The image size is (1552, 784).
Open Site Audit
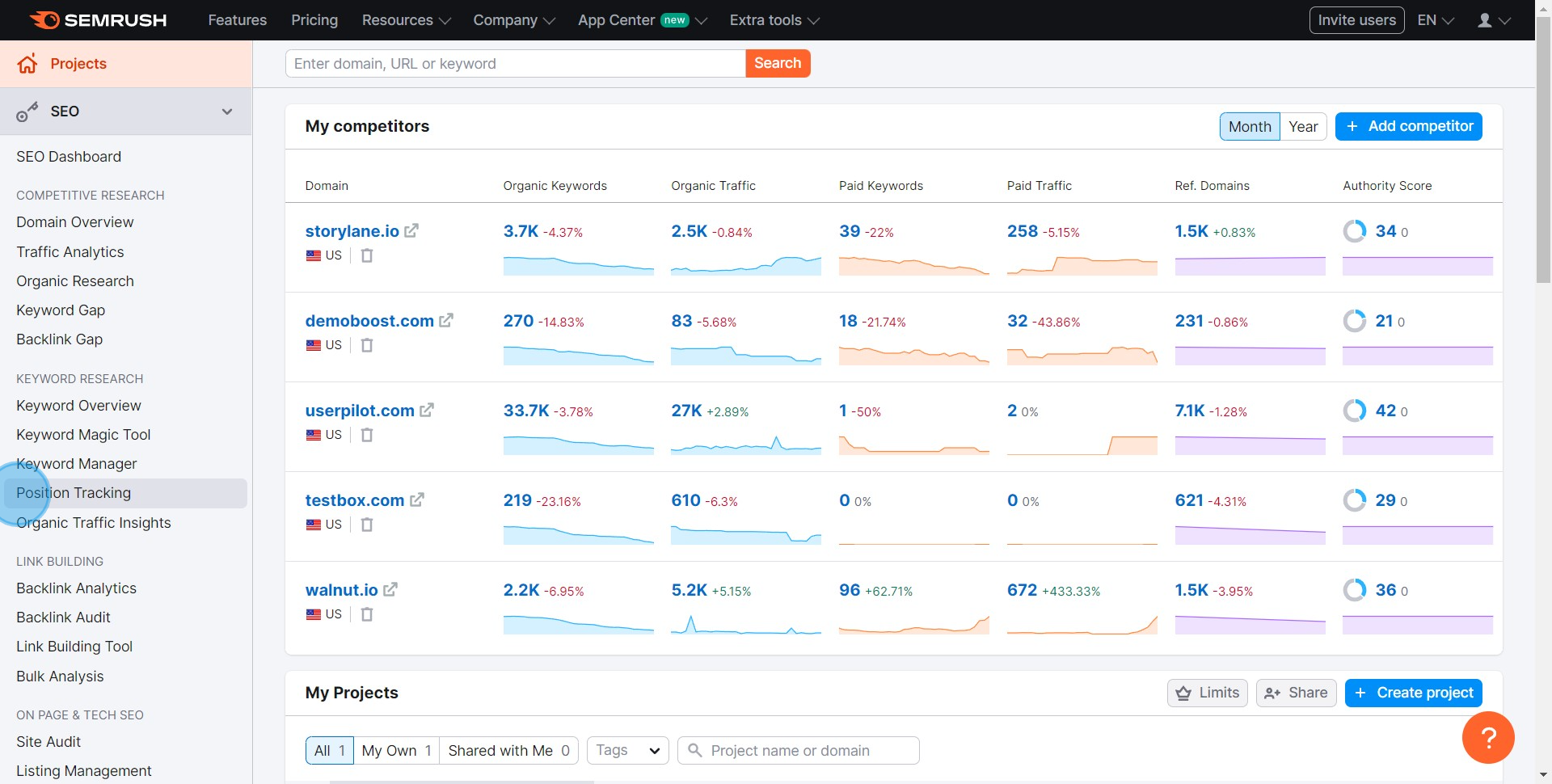tap(48, 742)
